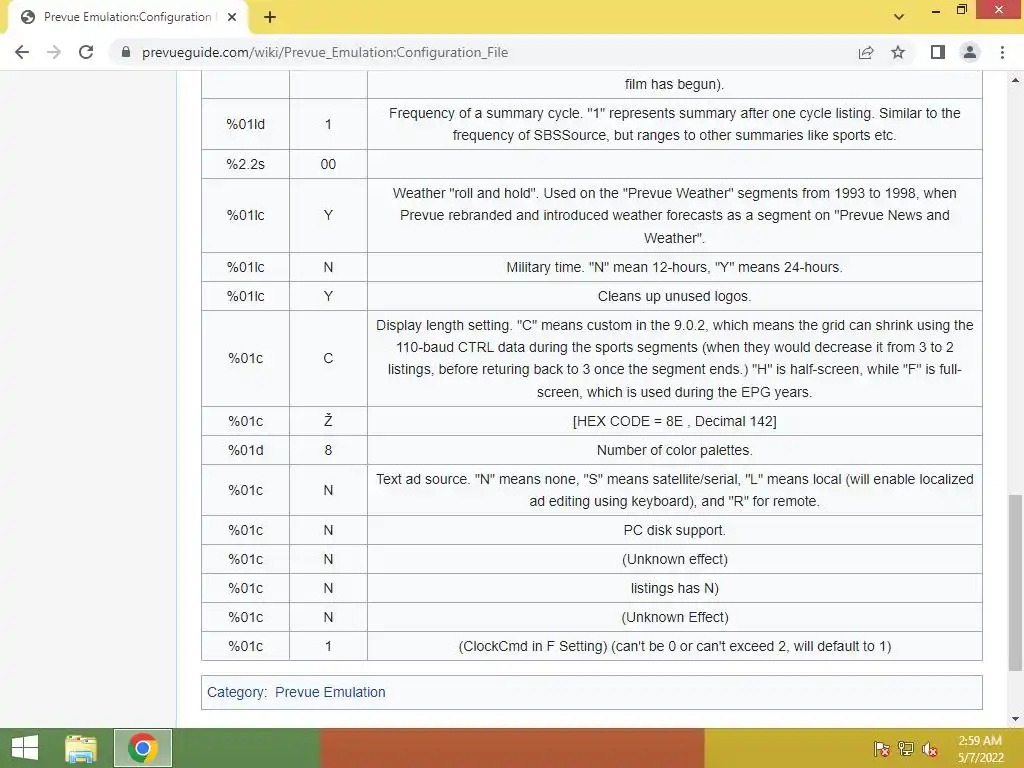Click the summary cycle frequency description
Screen dimensions: 1024x768
[675, 124]
